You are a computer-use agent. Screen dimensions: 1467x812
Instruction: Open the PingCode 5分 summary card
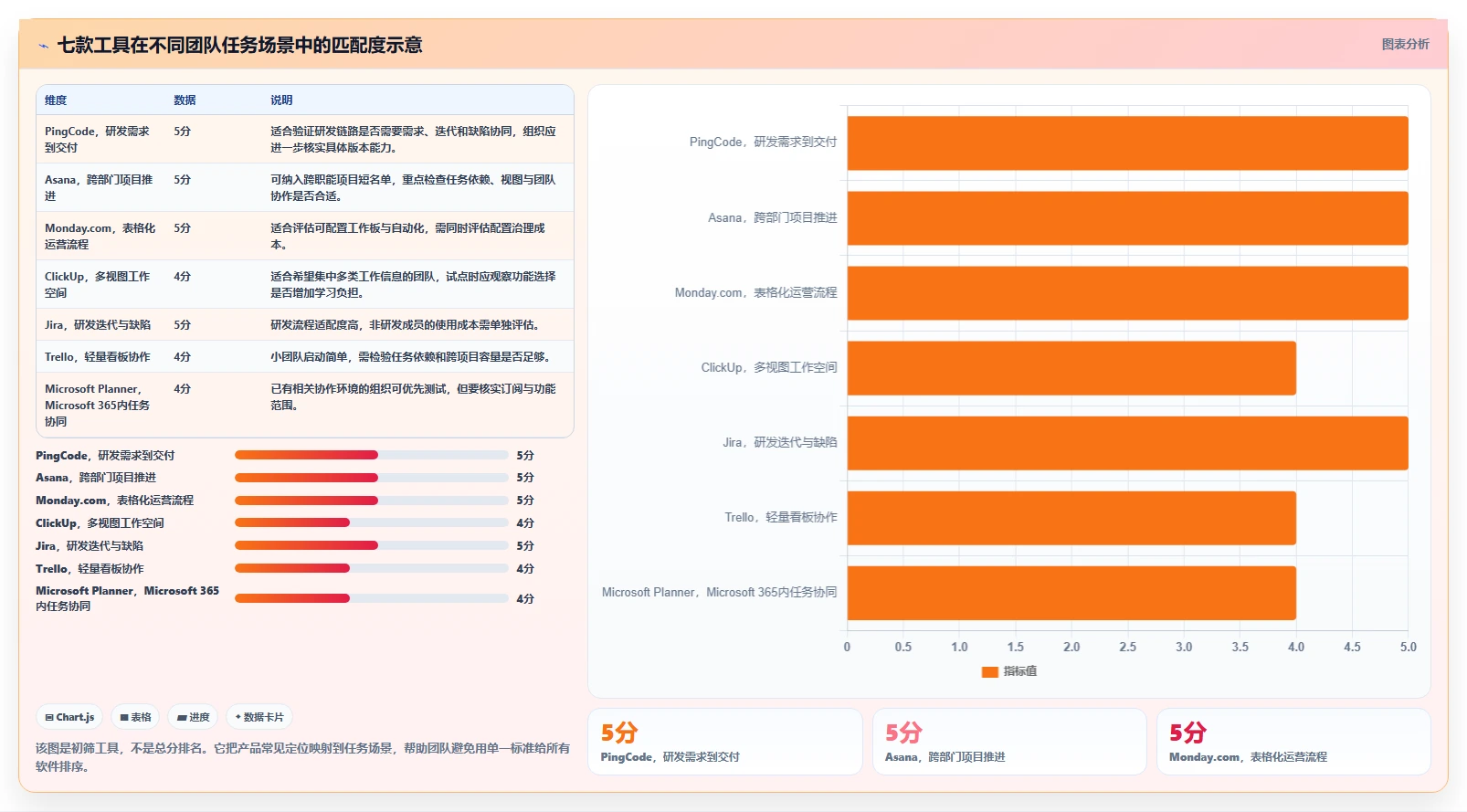pyautogui.click(x=725, y=742)
